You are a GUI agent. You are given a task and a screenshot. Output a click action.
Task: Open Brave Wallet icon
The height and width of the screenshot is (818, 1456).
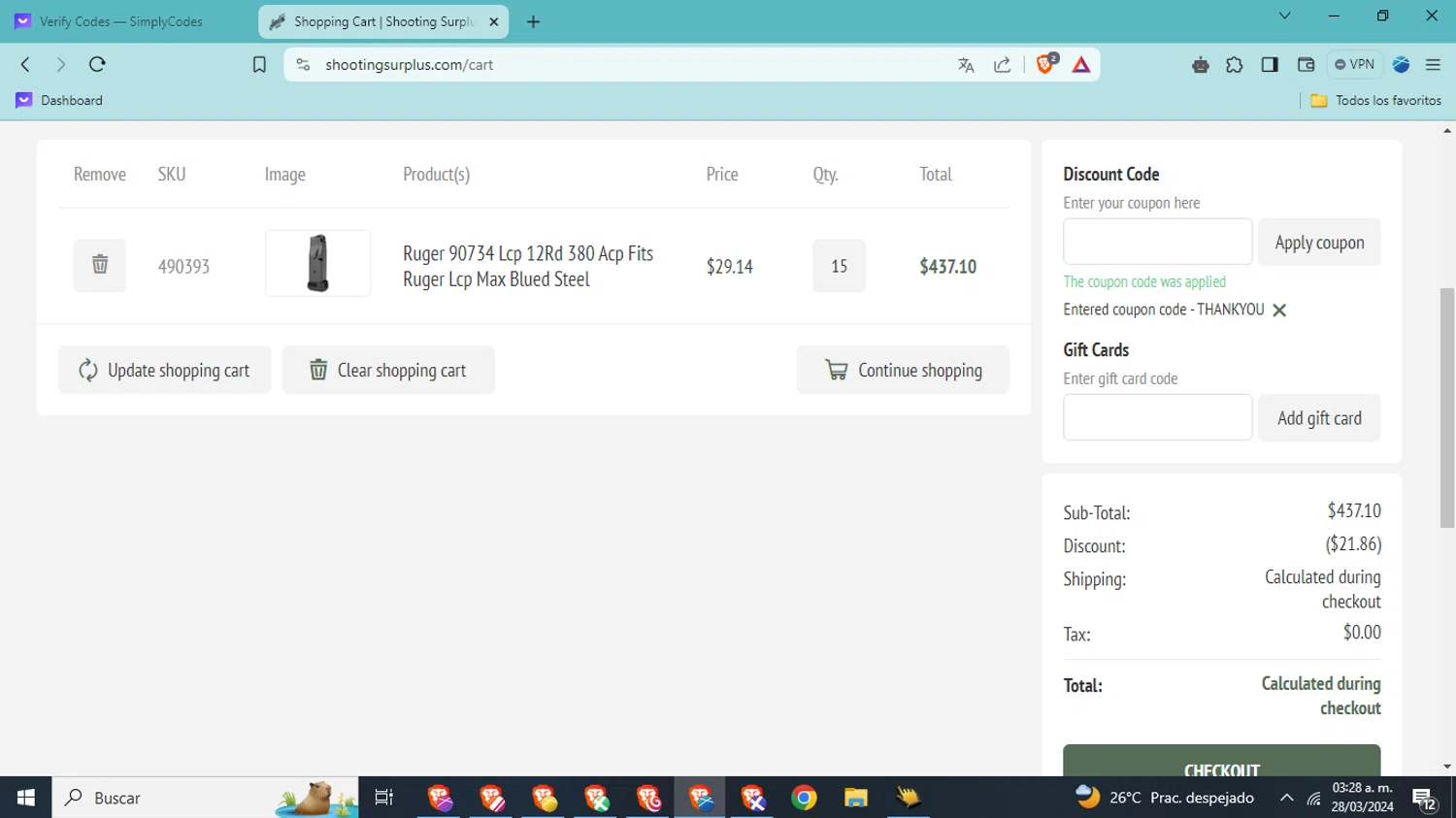[1306, 65]
